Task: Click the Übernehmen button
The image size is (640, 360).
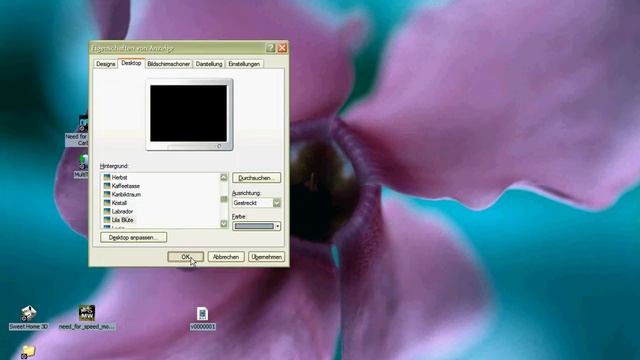Action: point(266,257)
